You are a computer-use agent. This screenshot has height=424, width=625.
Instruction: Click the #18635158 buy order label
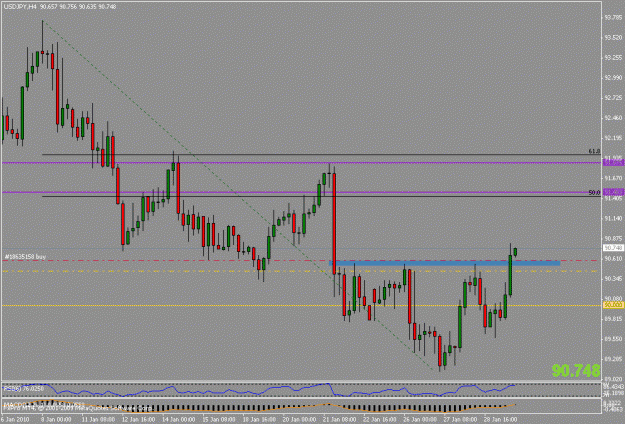(25, 257)
